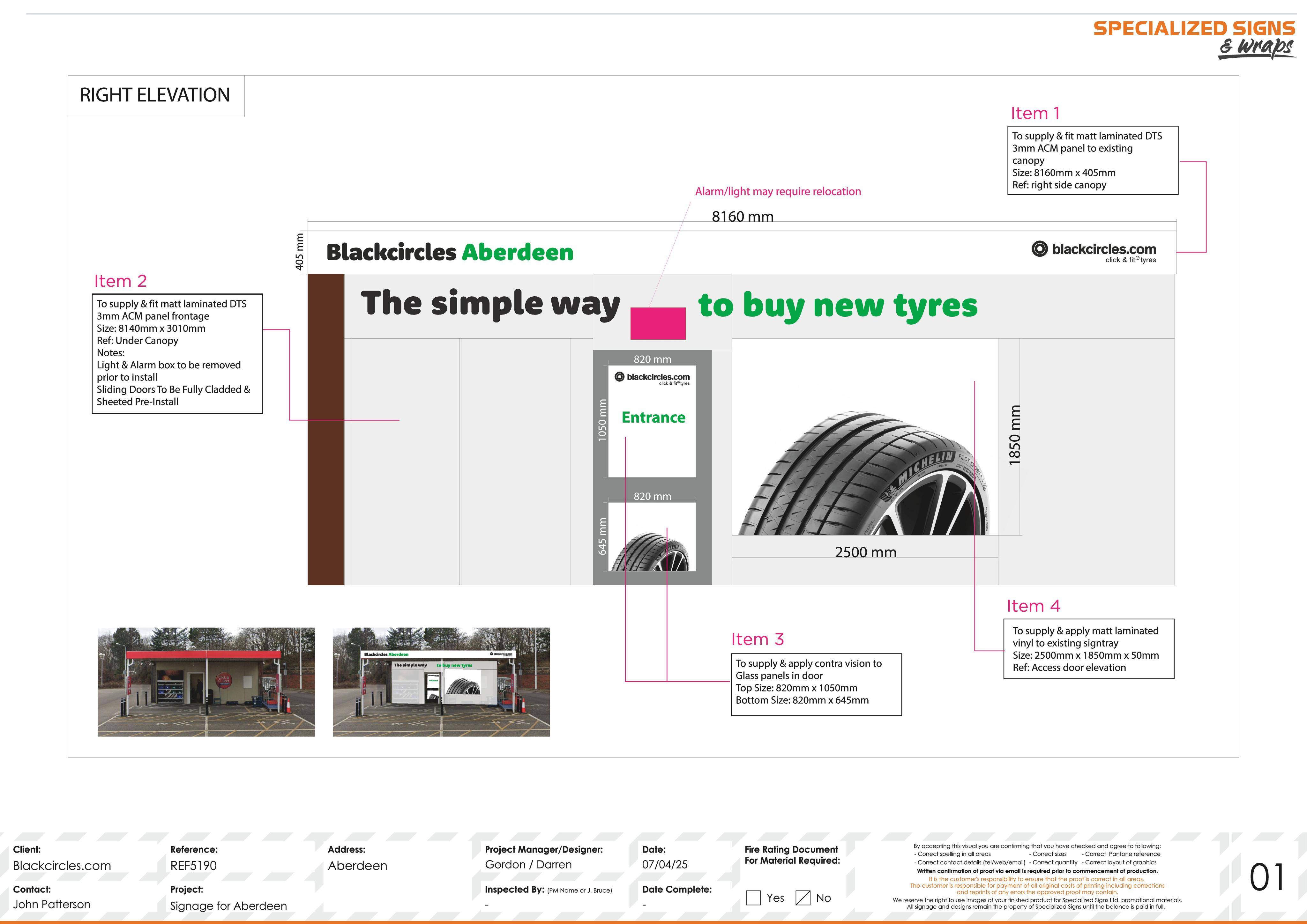
Task: Select the Item 2 frontage description box
Action: pos(177,353)
